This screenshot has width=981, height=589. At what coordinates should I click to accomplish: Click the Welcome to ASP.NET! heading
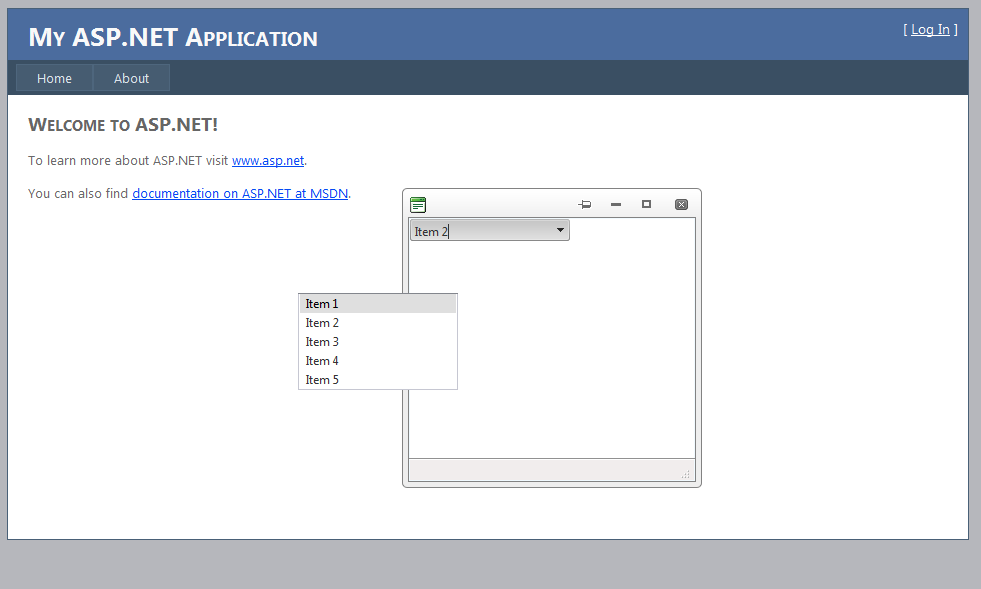[123, 125]
